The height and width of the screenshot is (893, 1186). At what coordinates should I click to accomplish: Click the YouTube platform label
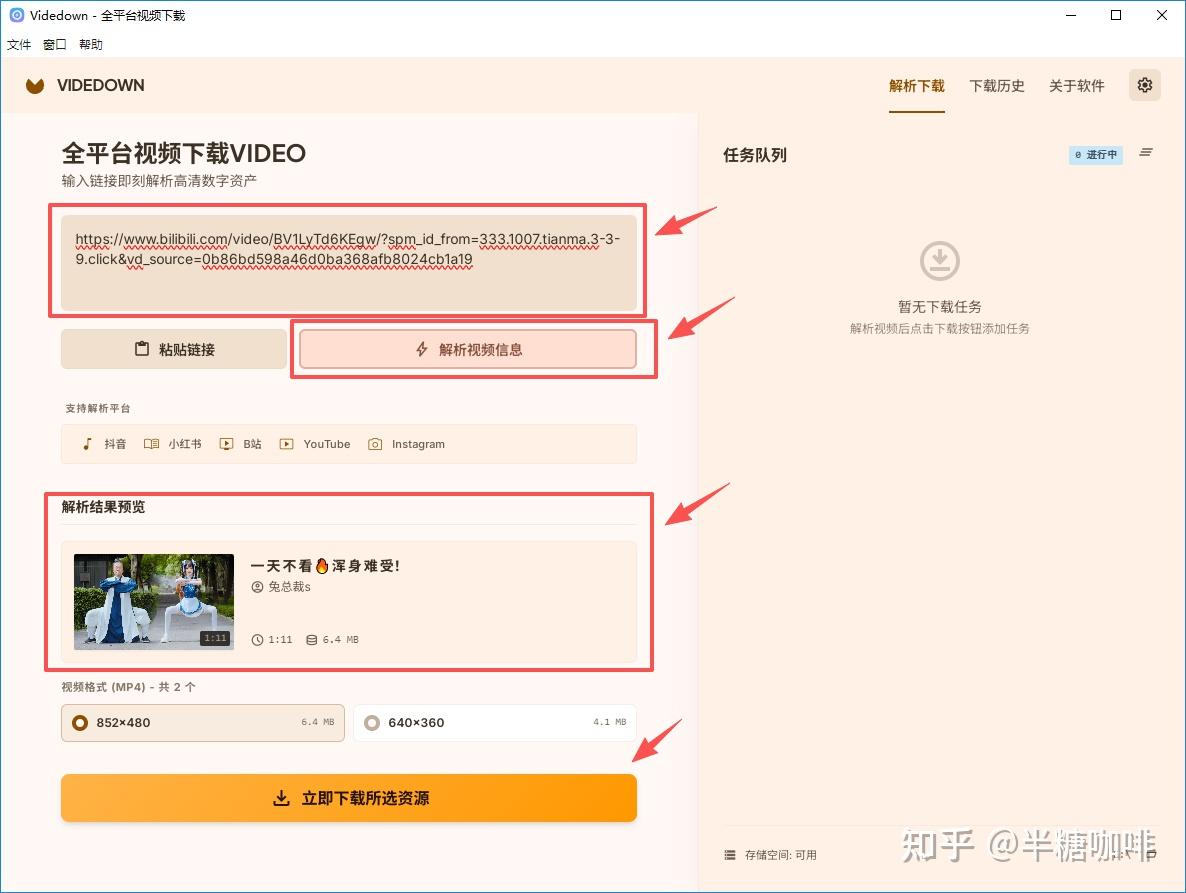pos(327,444)
